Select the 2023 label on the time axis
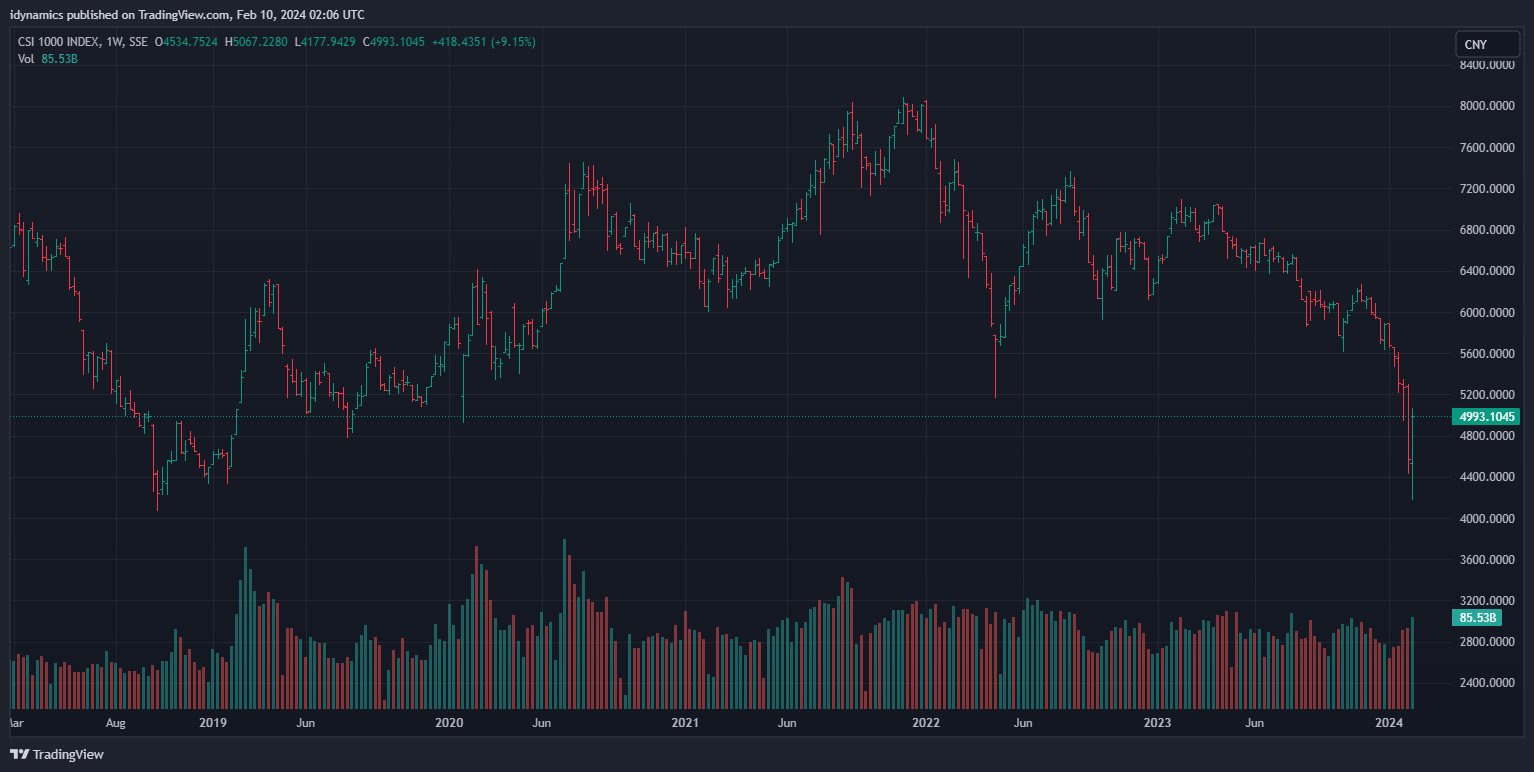This screenshot has height=772, width=1534. [1157, 722]
